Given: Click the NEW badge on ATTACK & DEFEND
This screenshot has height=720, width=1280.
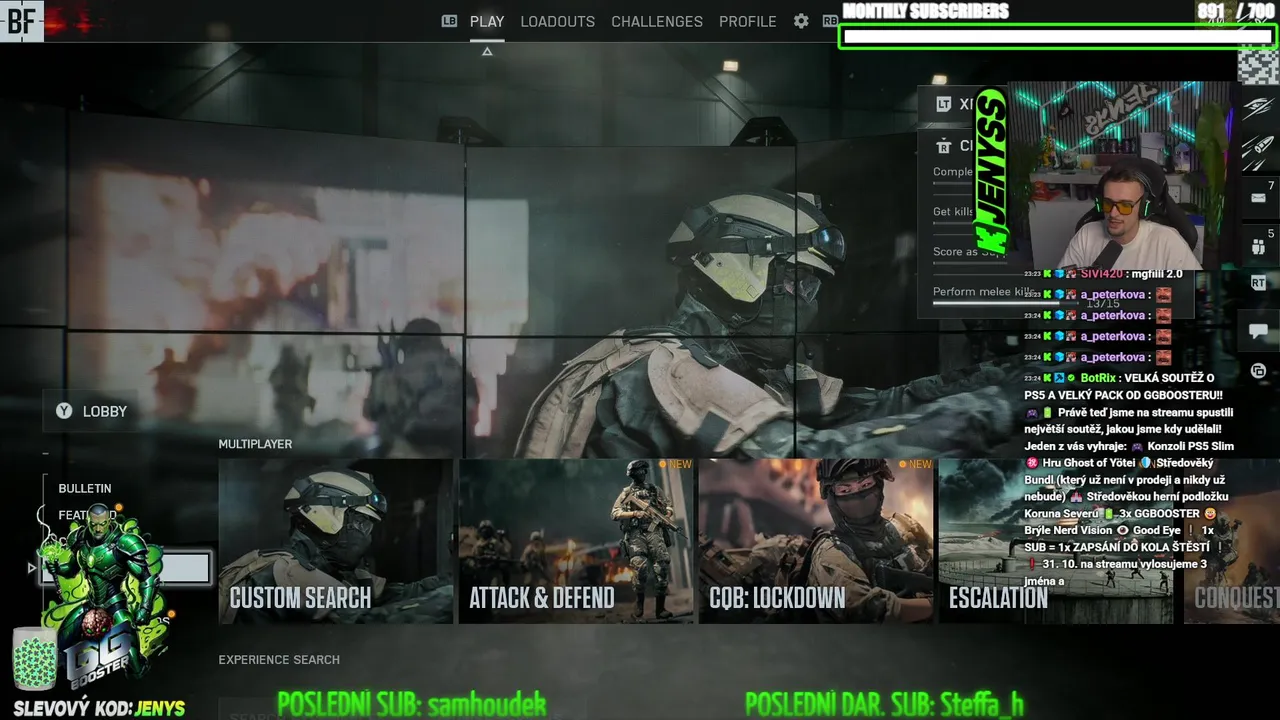Looking at the screenshot, I should [x=675, y=464].
